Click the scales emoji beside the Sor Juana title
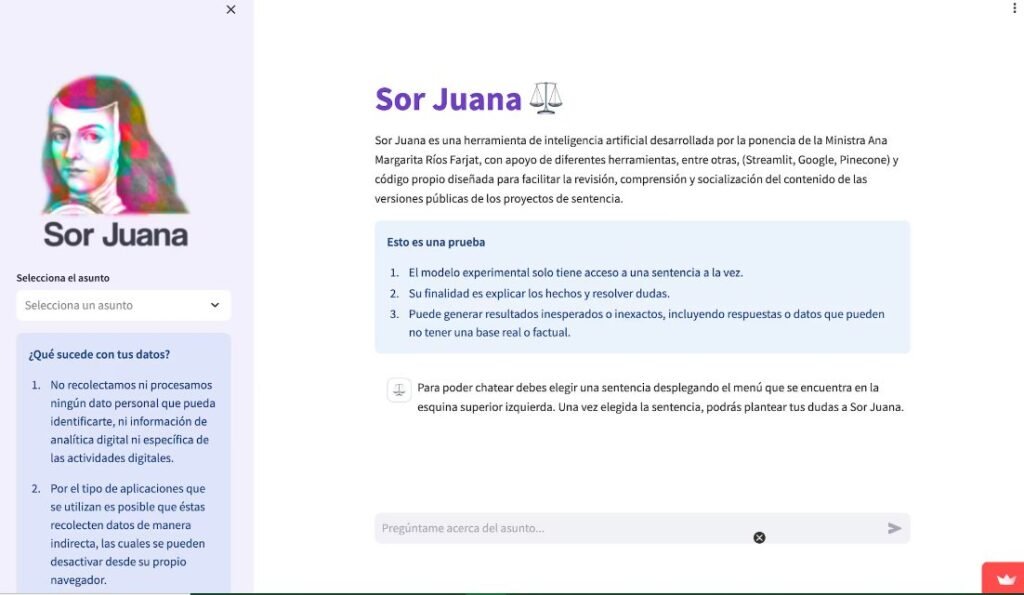 [x=546, y=98]
